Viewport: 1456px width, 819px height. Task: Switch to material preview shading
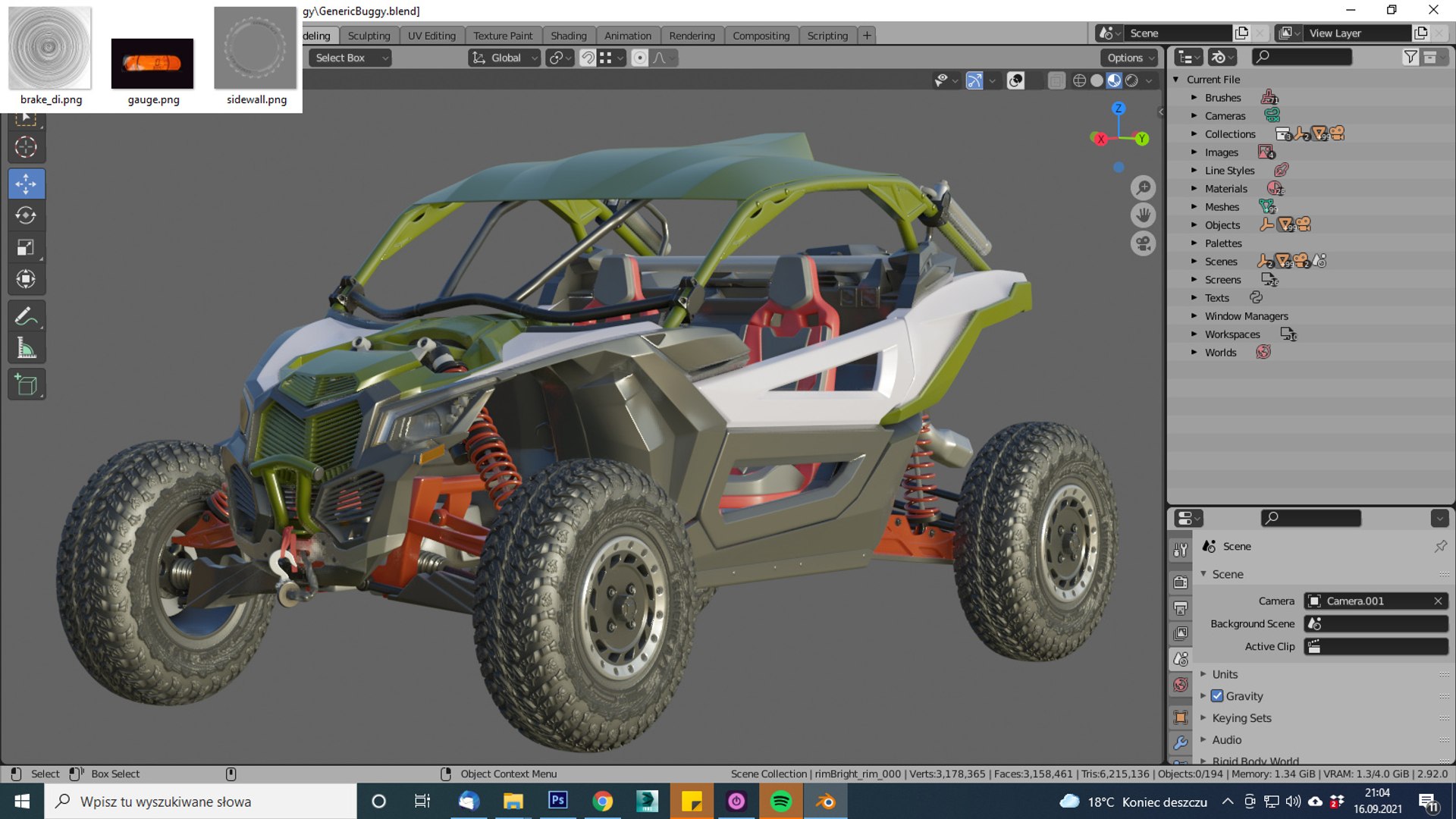point(1114,80)
